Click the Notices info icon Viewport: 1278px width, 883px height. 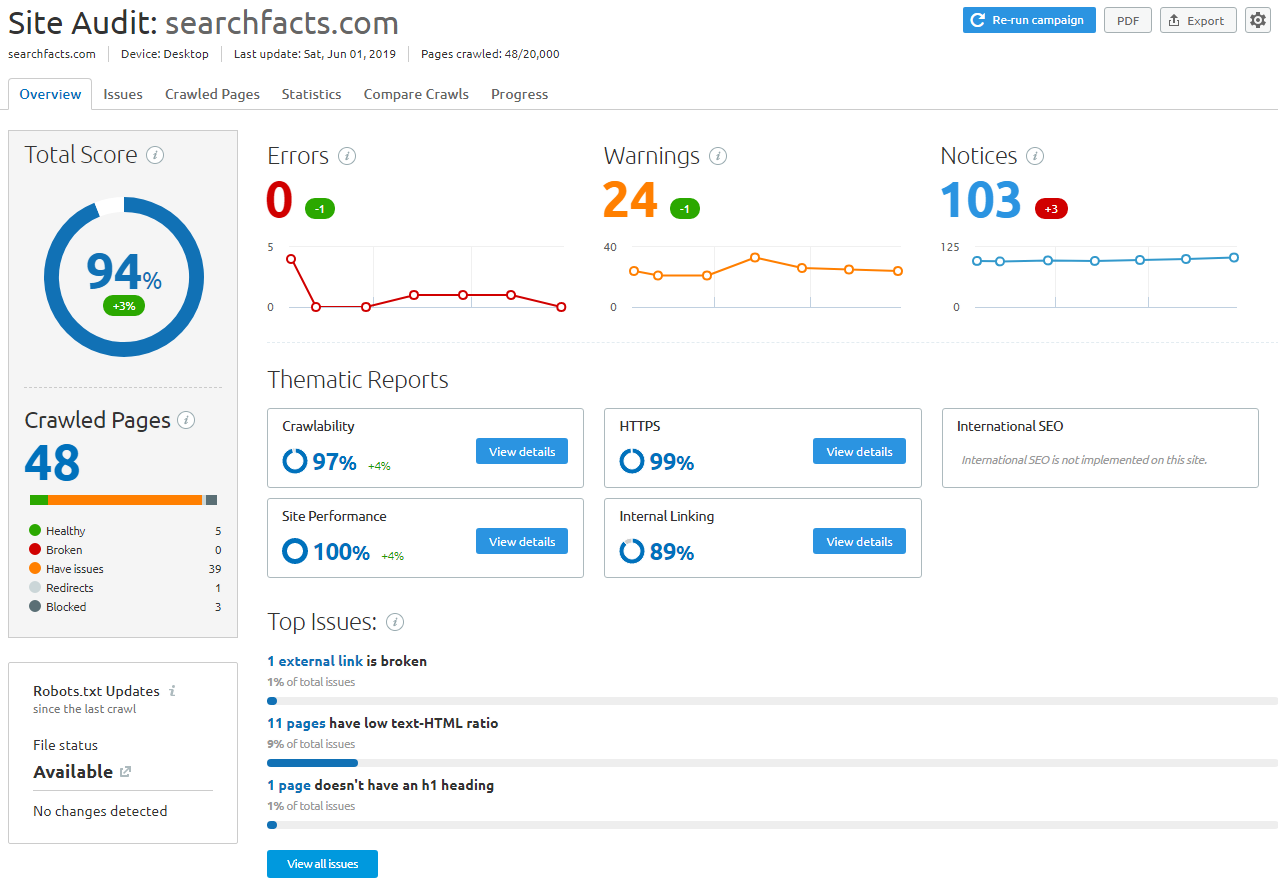(x=1035, y=156)
